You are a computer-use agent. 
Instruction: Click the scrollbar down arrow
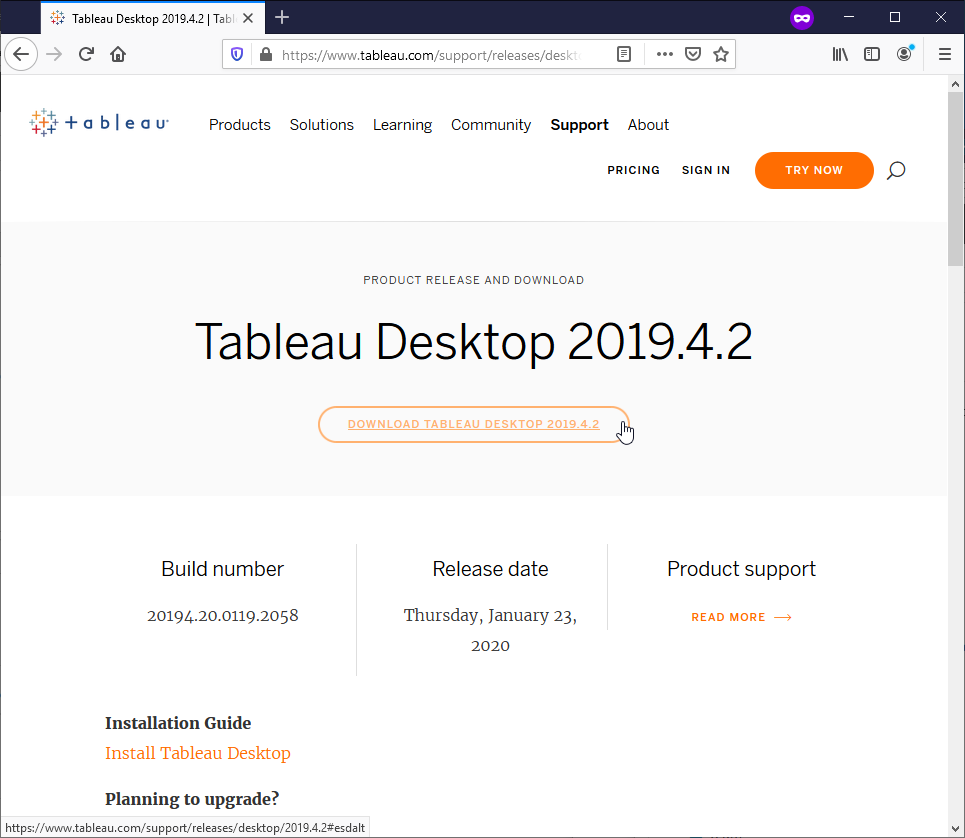pos(955,829)
